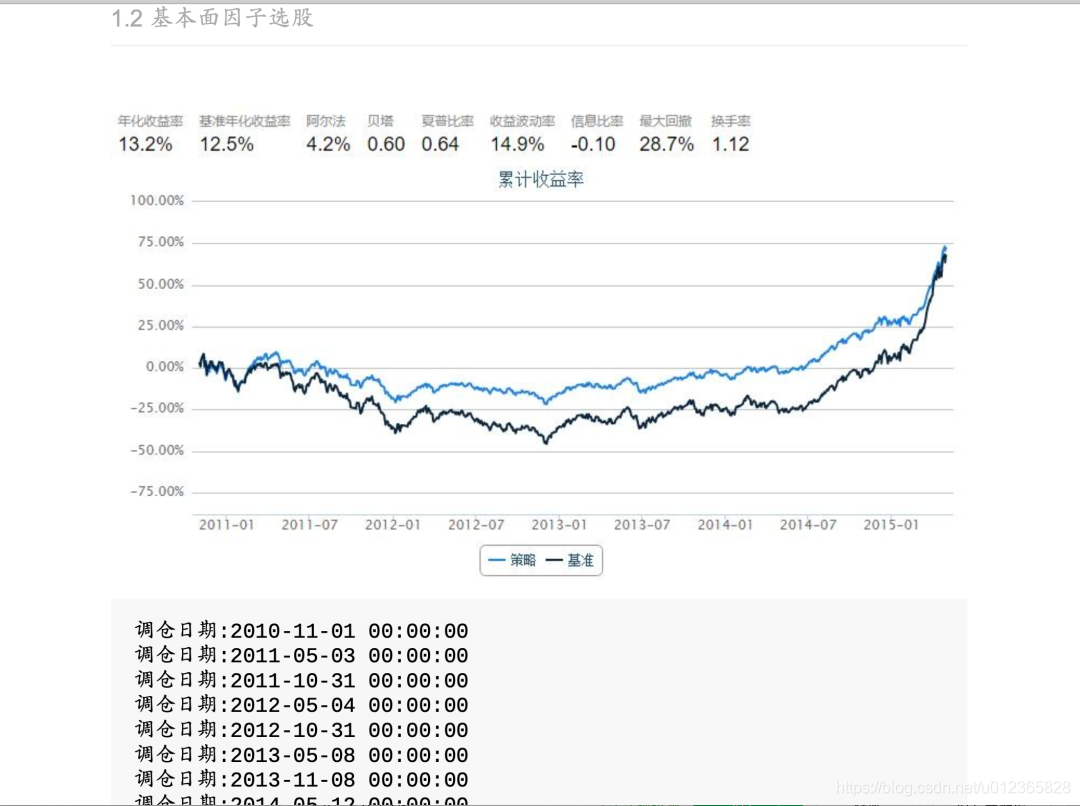Select the 最大回撤 value 28.7%
The height and width of the screenshot is (806, 1080).
click(666, 144)
